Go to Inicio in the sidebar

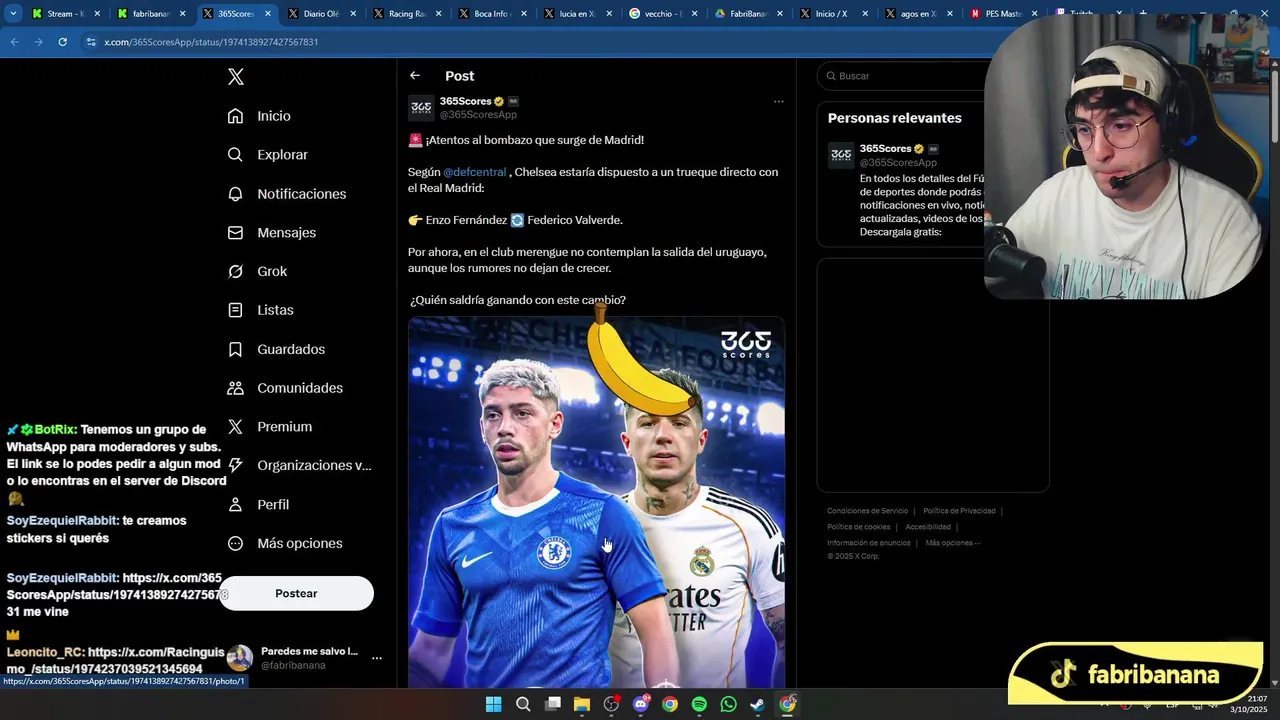(259, 116)
